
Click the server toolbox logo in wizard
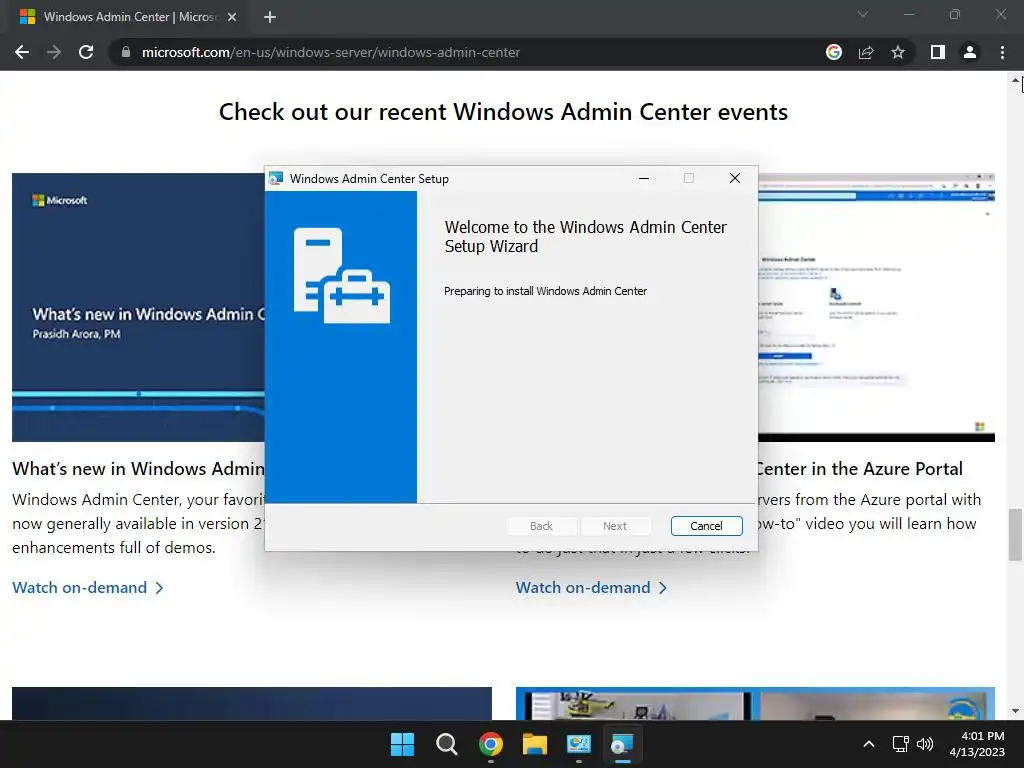pos(342,276)
